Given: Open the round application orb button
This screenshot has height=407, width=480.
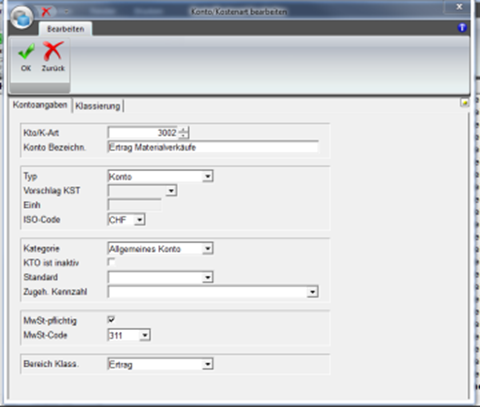Looking at the screenshot, I should pyautogui.click(x=21, y=17).
